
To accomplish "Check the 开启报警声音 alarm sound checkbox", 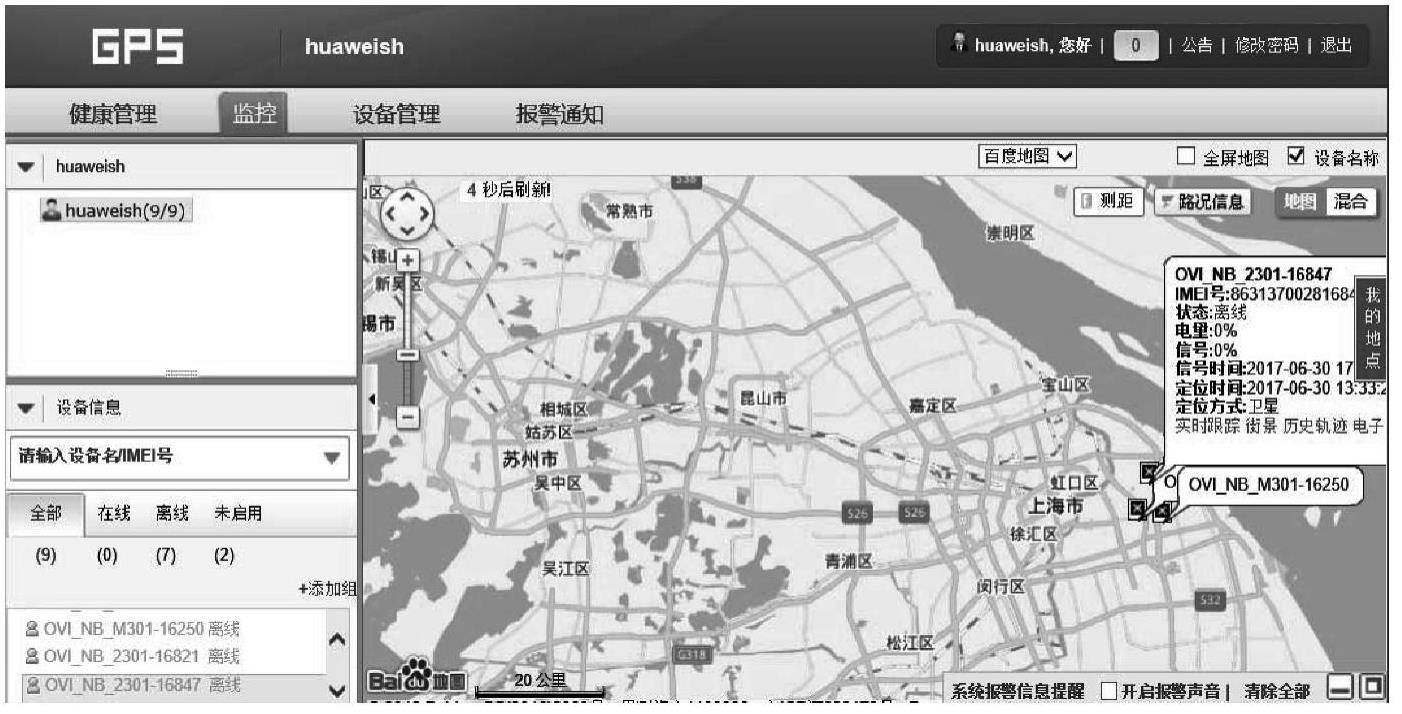I will (x=1109, y=691).
